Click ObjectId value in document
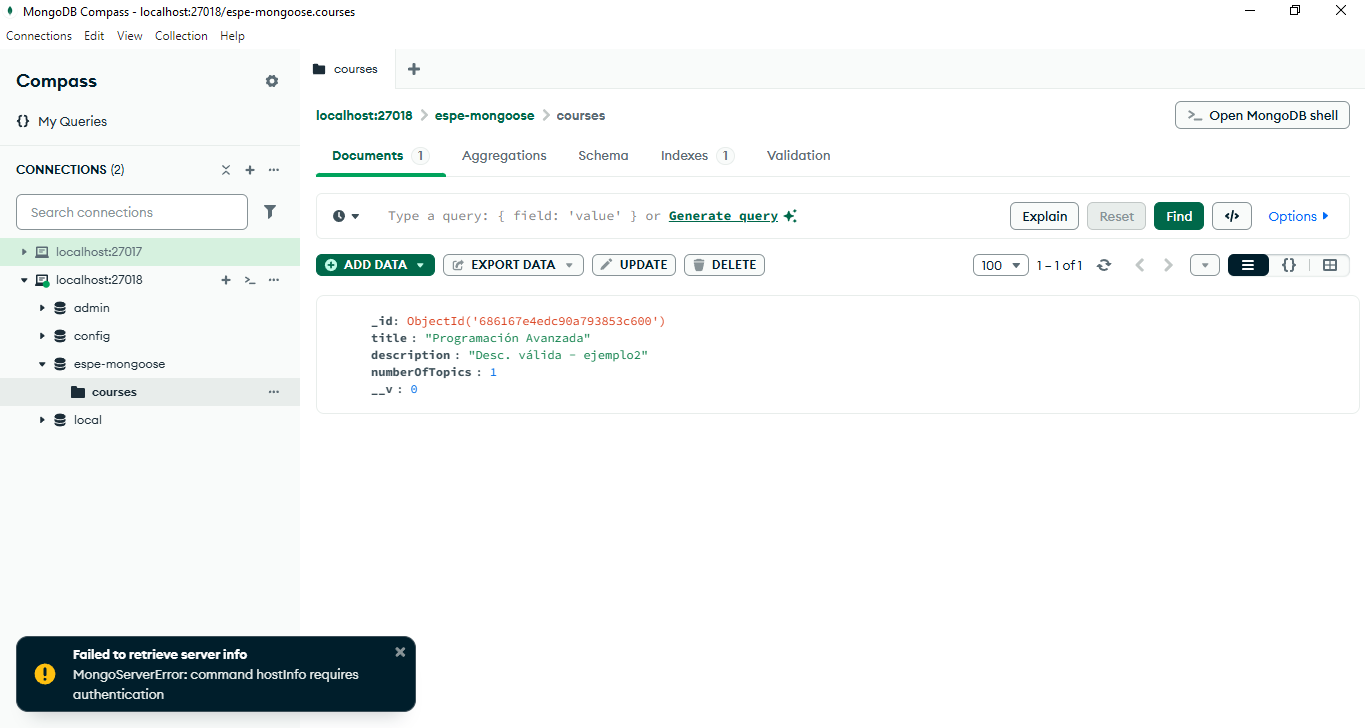Image resolution: width=1365 pixels, height=728 pixels. (x=536, y=321)
